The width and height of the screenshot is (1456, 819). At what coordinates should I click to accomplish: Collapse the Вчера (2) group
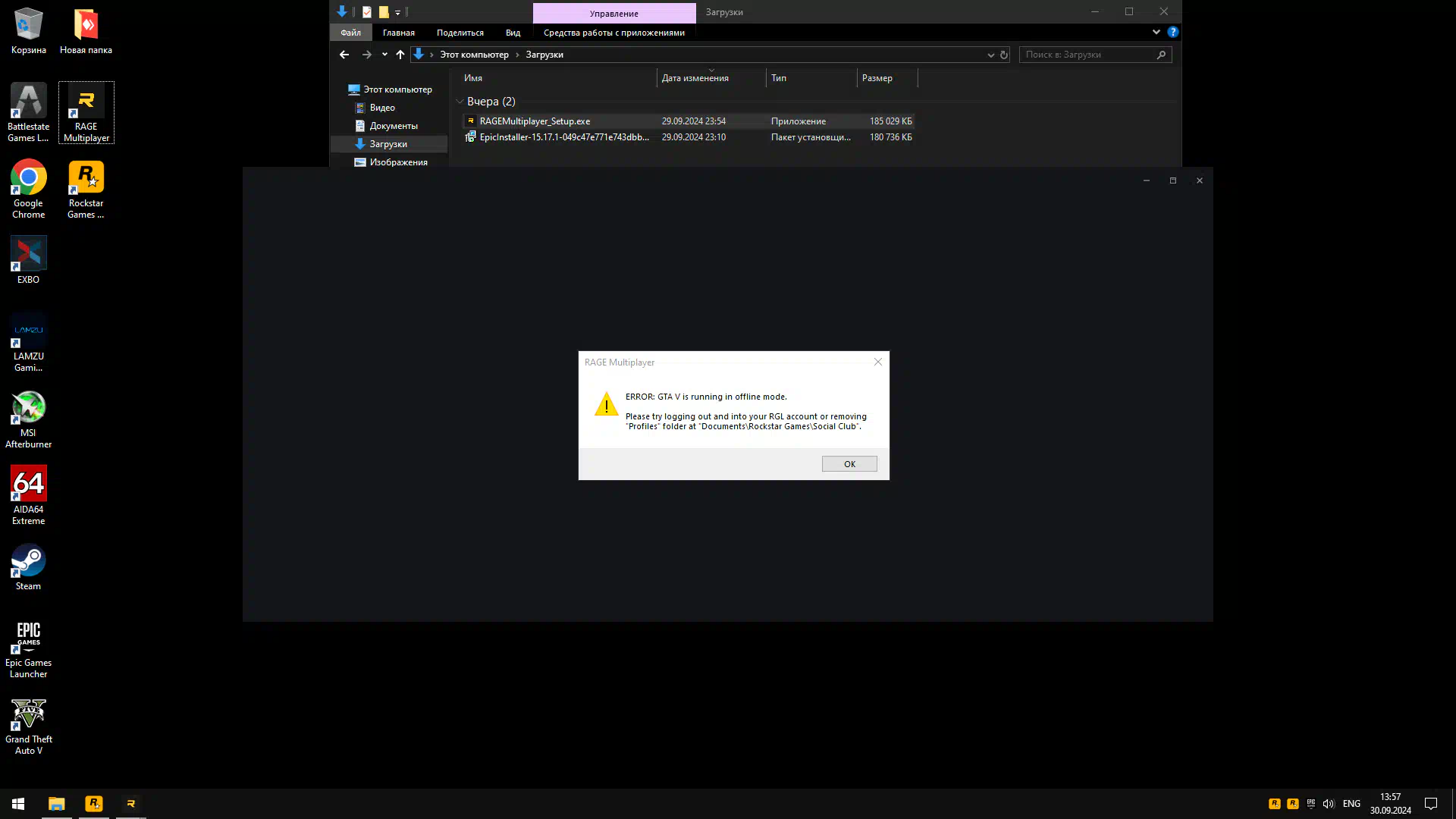(460, 102)
